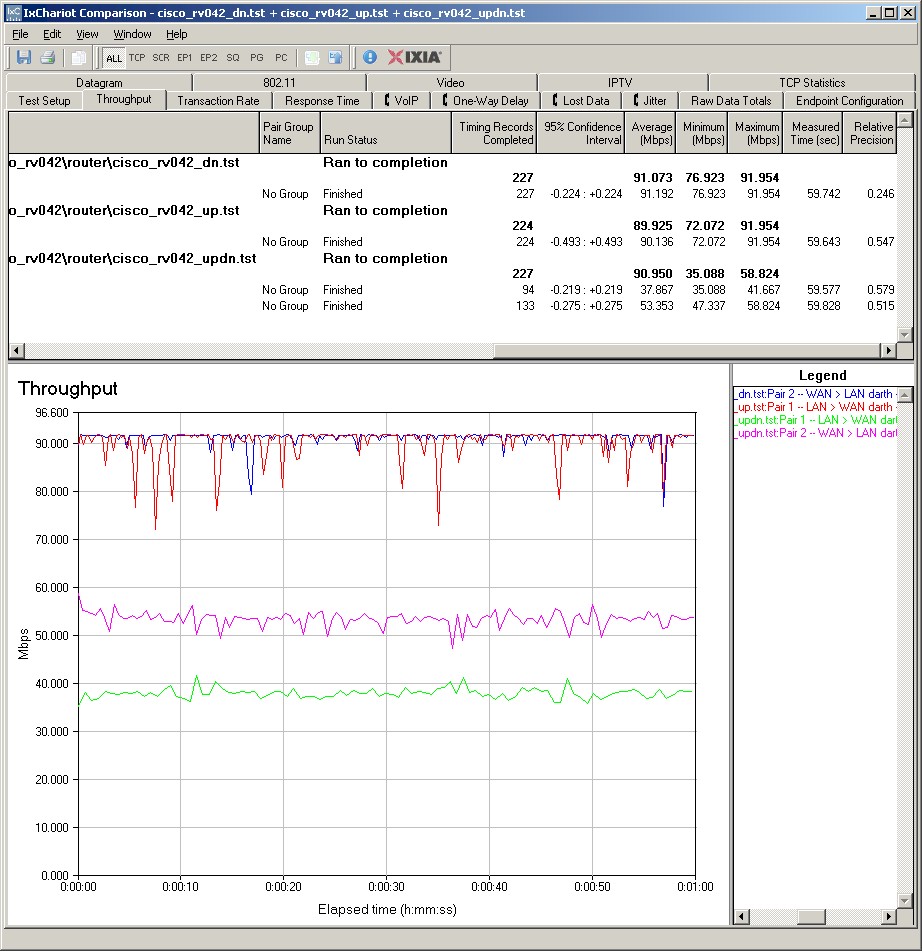922x951 pixels.
Task: Open the Help menu
Action: pyautogui.click(x=177, y=34)
